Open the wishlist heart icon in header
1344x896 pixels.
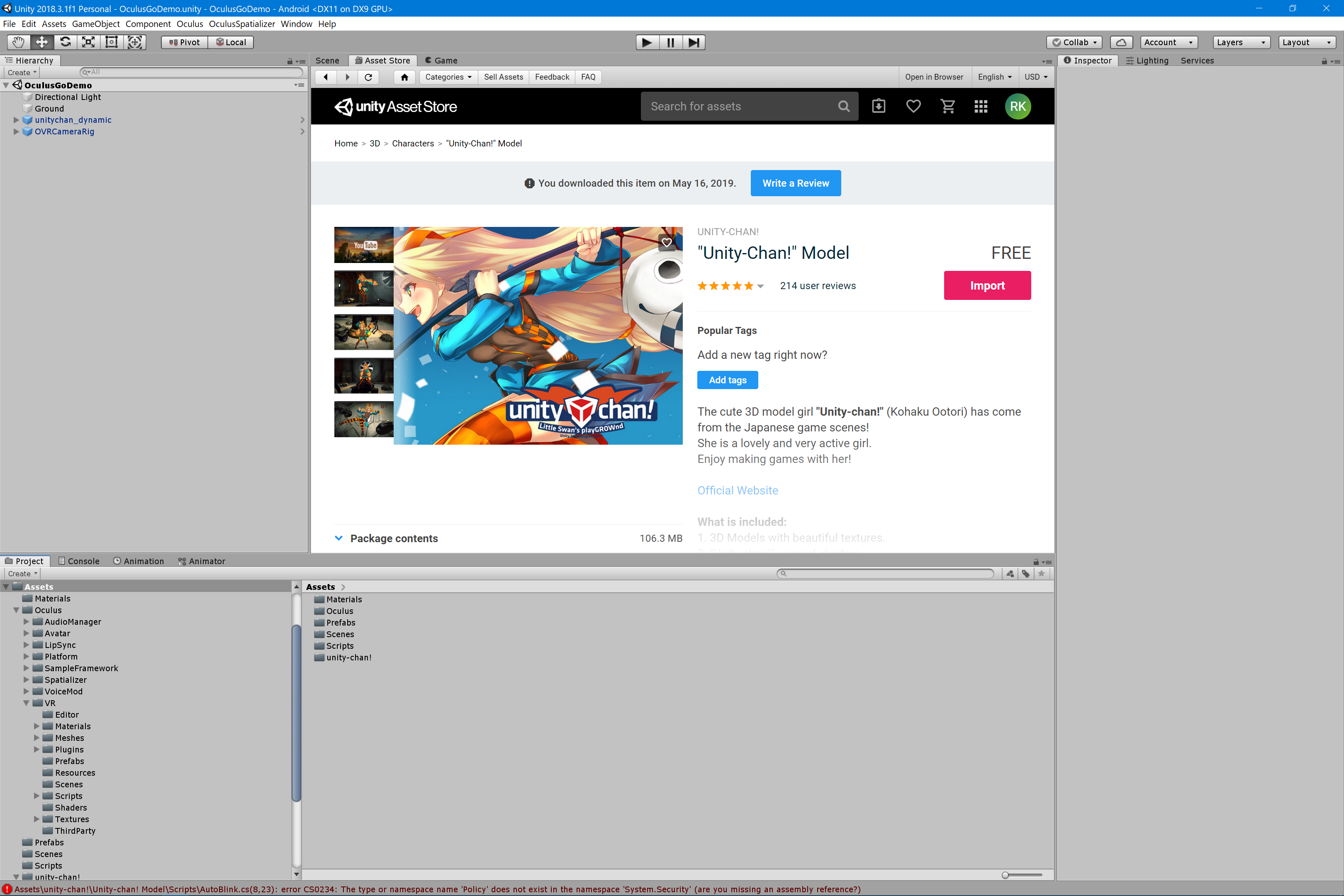click(913, 106)
